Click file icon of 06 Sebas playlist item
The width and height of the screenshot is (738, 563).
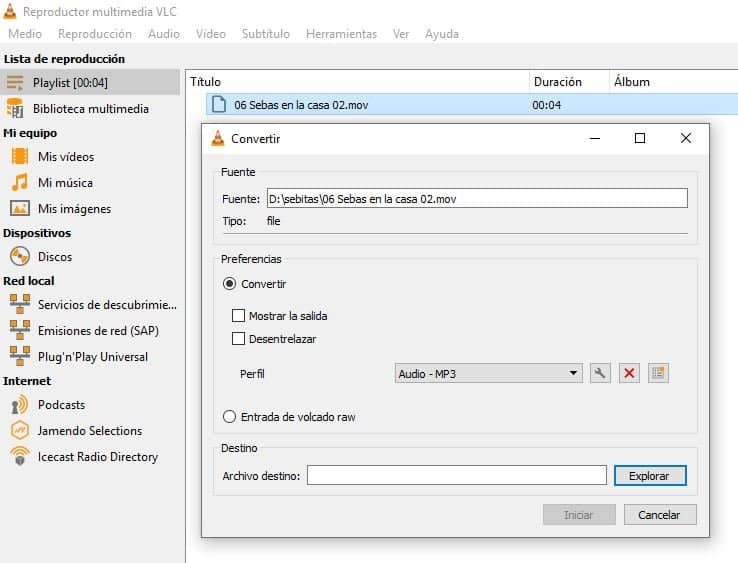point(218,105)
